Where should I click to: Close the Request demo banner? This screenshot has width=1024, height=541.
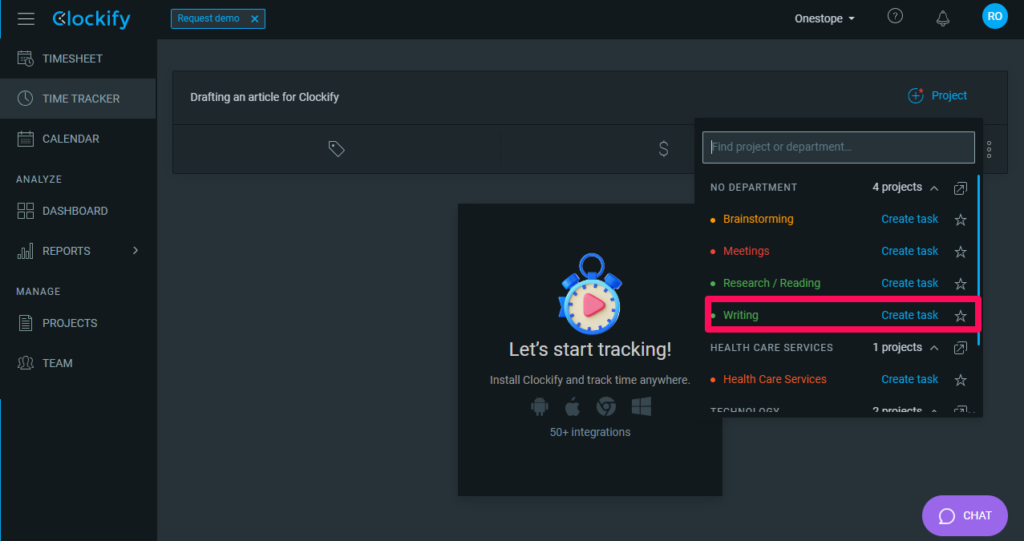click(x=255, y=19)
